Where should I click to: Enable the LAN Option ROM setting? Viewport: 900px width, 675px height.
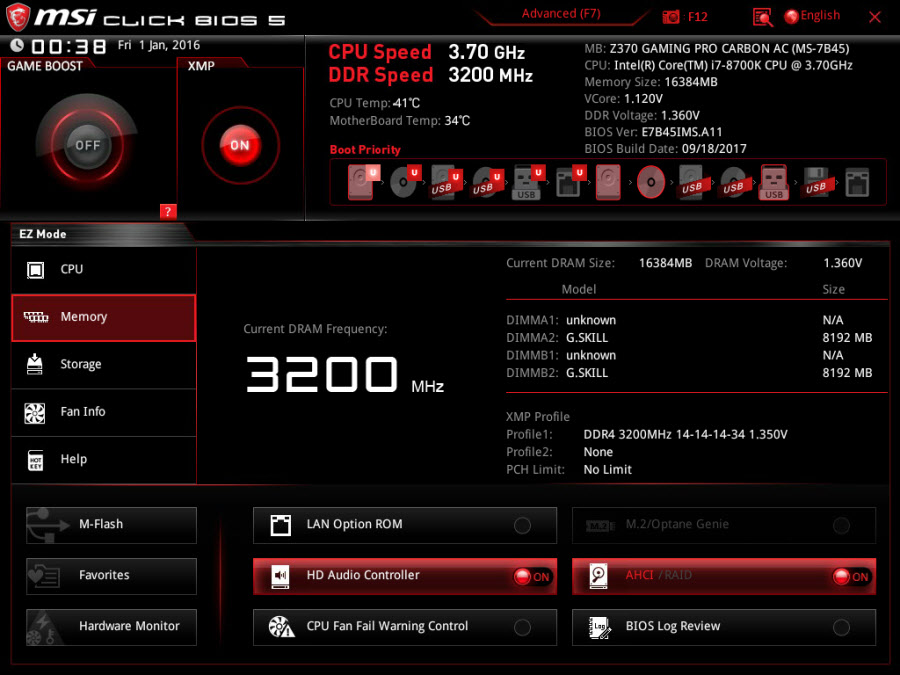[x=522, y=525]
